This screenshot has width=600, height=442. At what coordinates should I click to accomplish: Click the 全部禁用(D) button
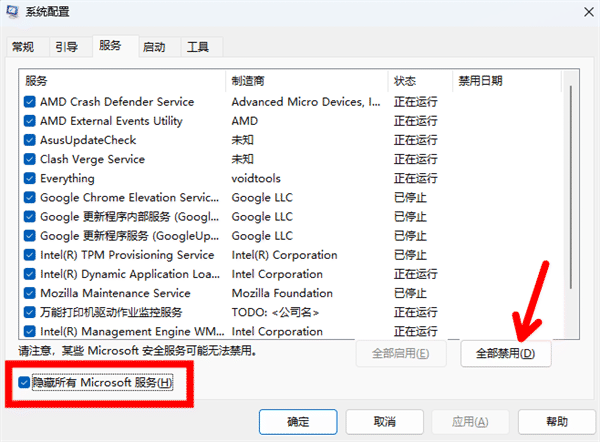(x=505, y=353)
